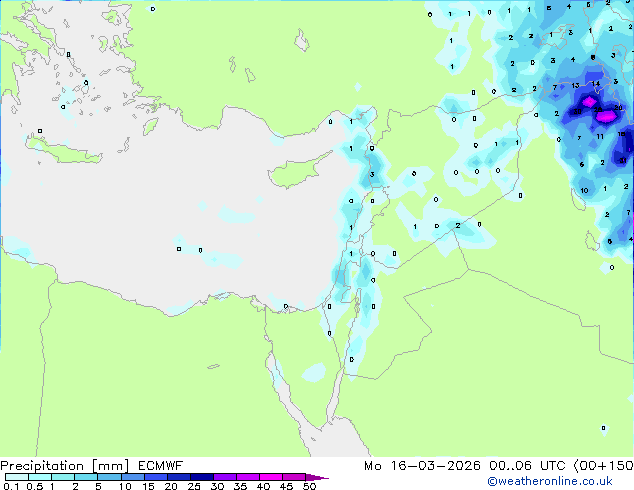Click the 'Precipitation' title text
Screen dimensions: 634x490
coord(42,466)
